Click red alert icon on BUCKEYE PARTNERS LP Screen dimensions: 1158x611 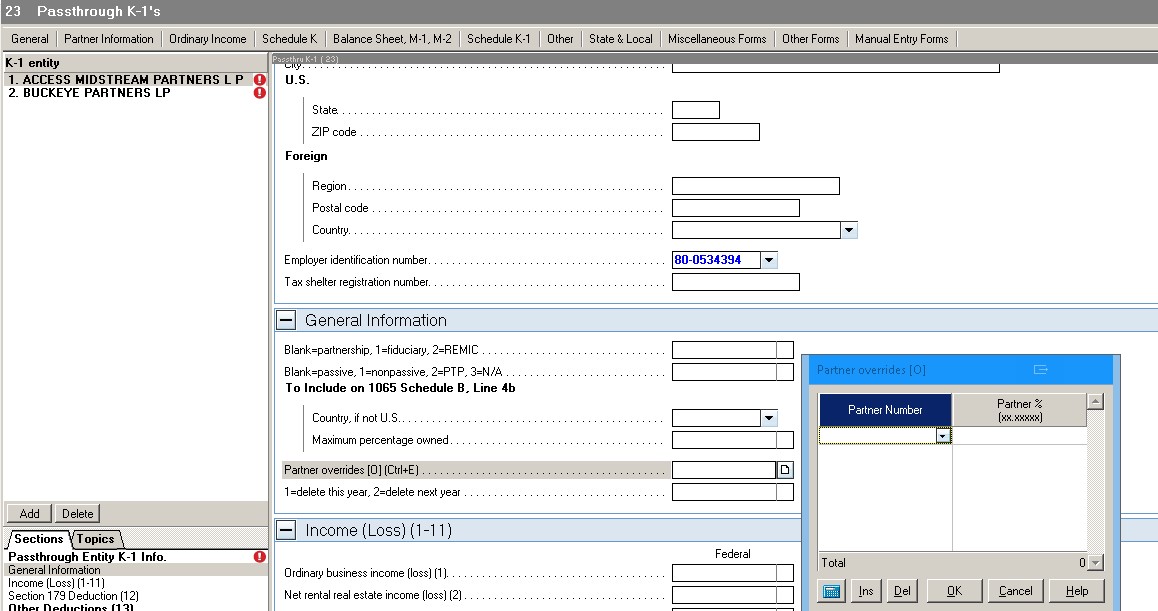259,91
